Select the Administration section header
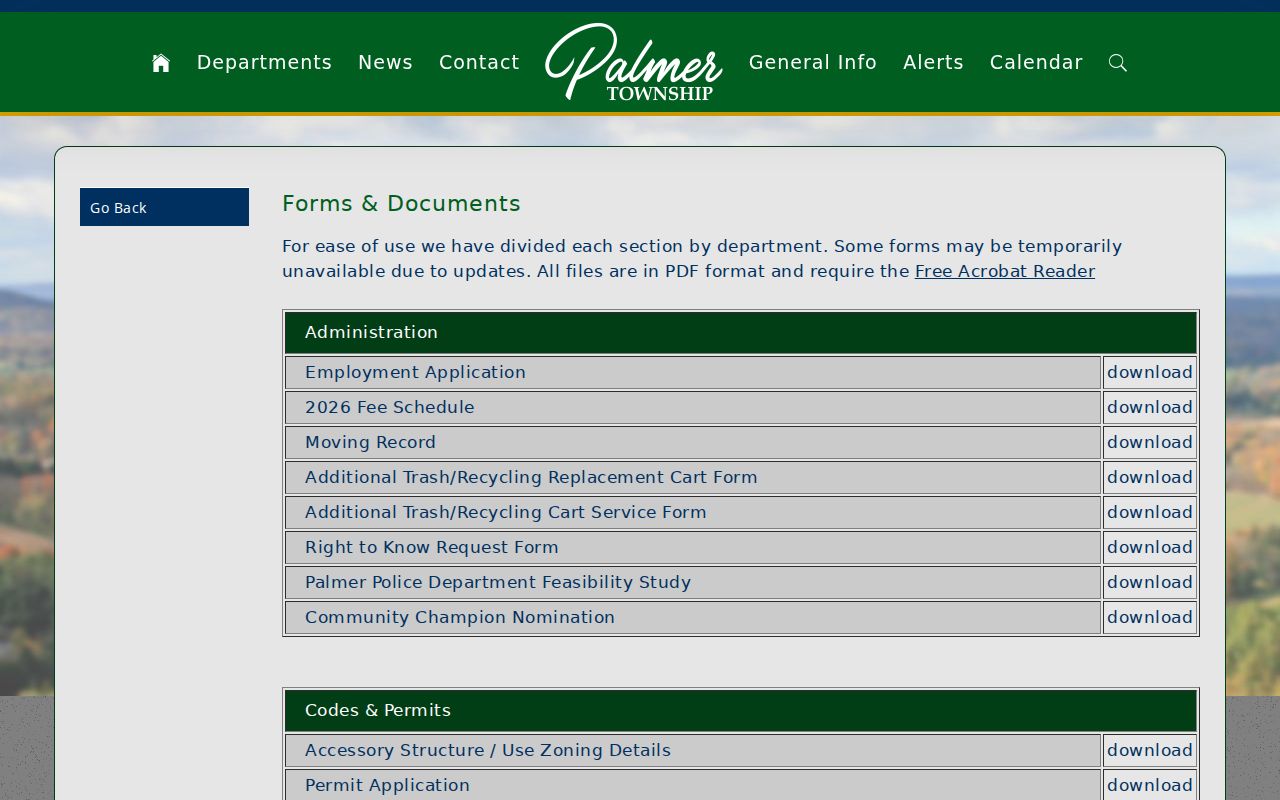The width and height of the screenshot is (1280, 800). (x=740, y=332)
